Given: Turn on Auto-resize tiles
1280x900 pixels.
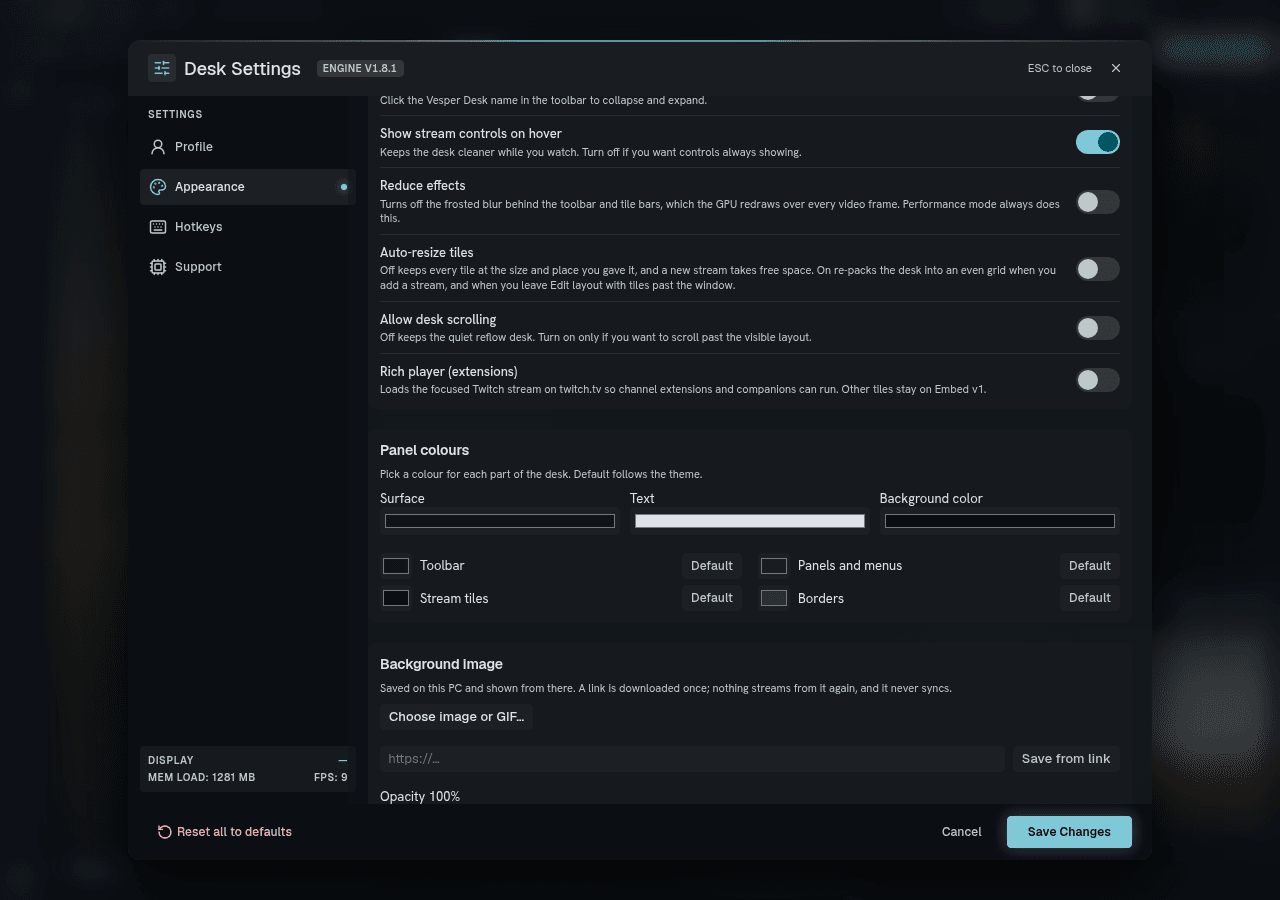Looking at the screenshot, I should tap(1098, 269).
